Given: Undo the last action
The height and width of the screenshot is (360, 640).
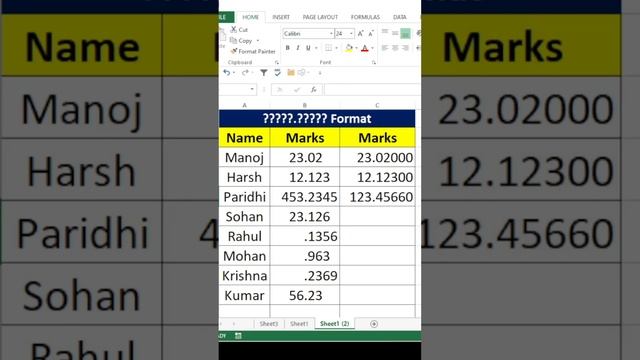Looking at the screenshot, I should pos(227,73).
